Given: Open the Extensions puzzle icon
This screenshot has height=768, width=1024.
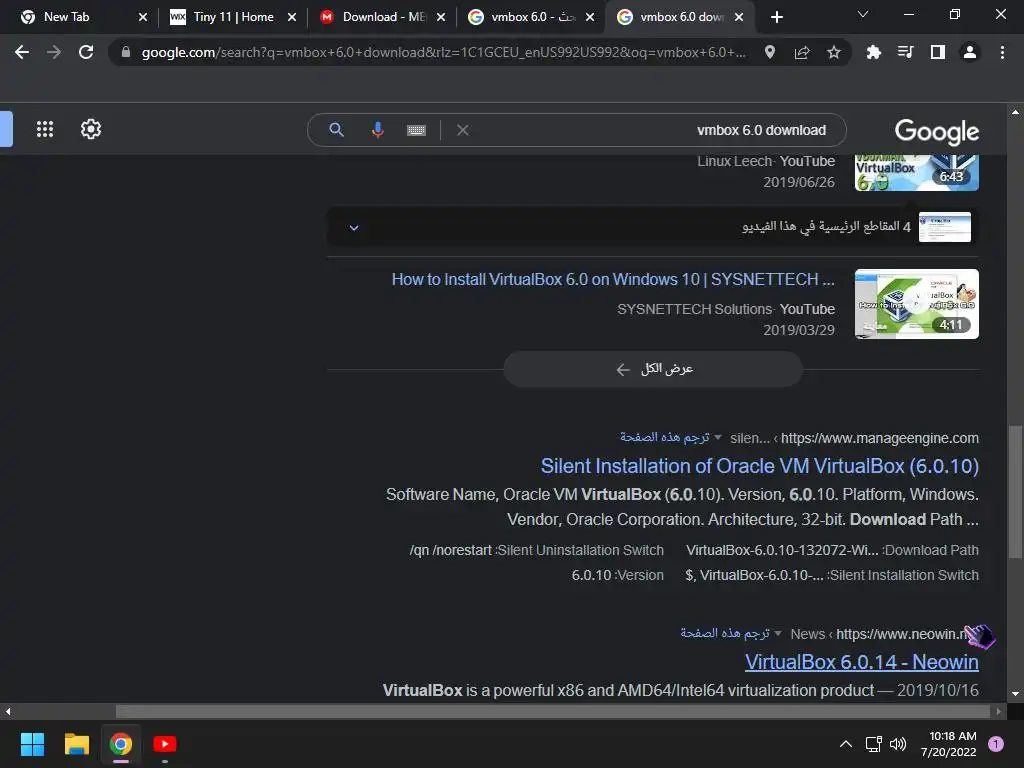Looking at the screenshot, I should click(873, 52).
